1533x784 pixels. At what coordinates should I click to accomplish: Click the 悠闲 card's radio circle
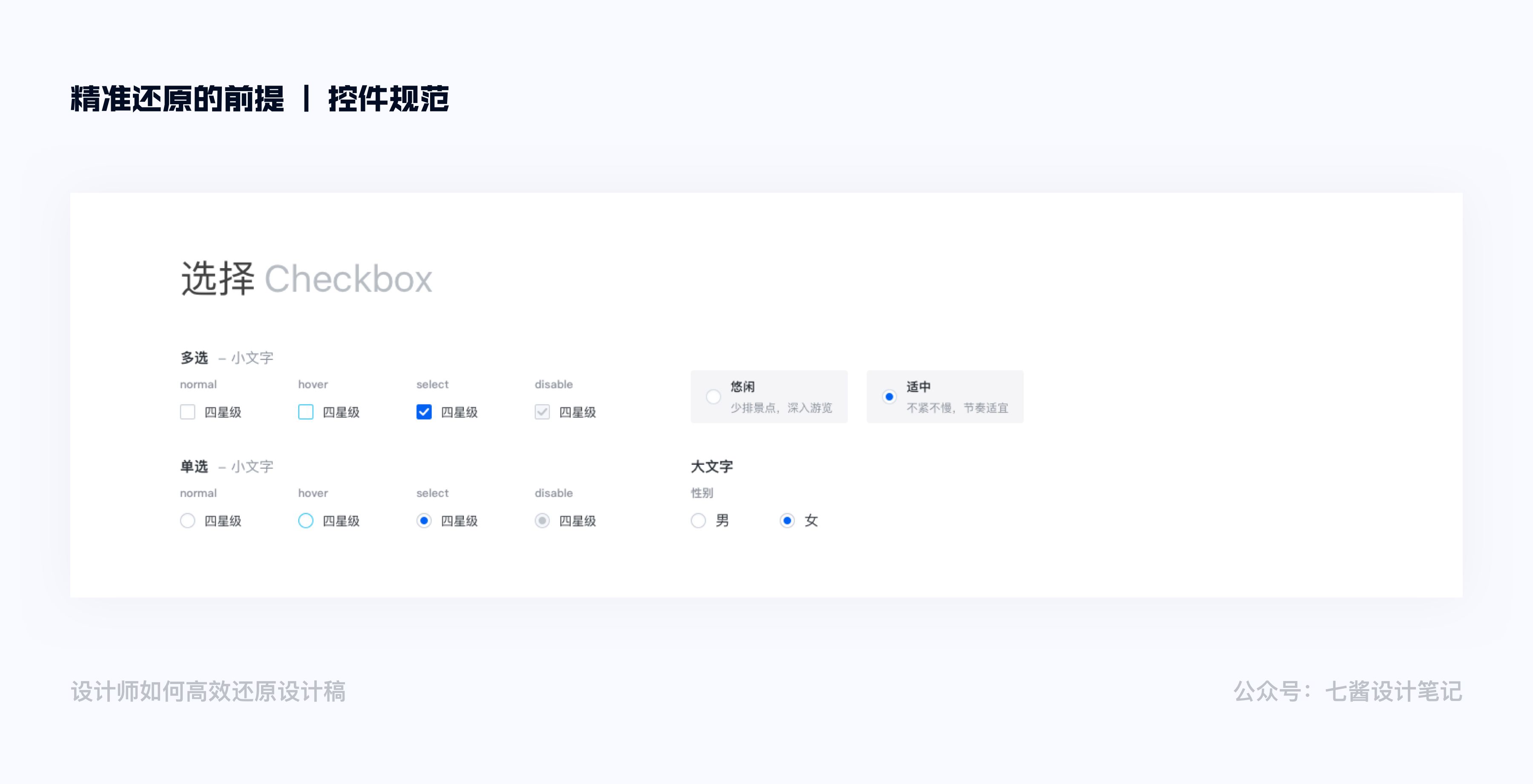[x=713, y=397]
